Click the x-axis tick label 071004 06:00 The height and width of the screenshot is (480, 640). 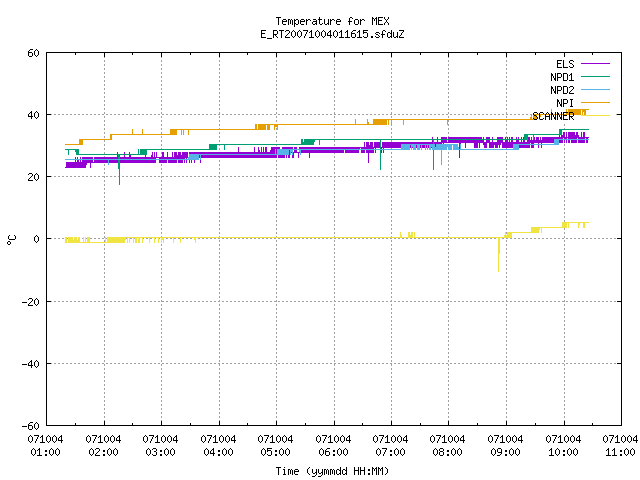coord(334,446)
